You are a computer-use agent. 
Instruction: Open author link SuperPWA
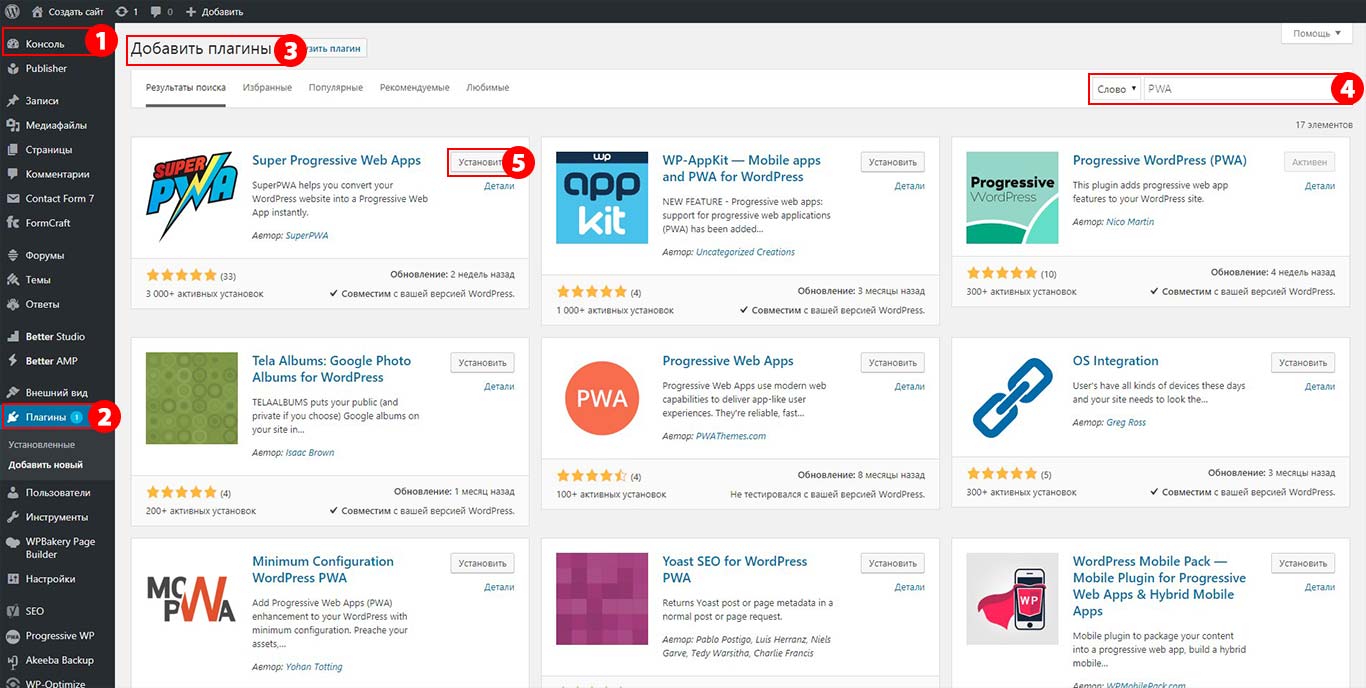click(307, 236)
